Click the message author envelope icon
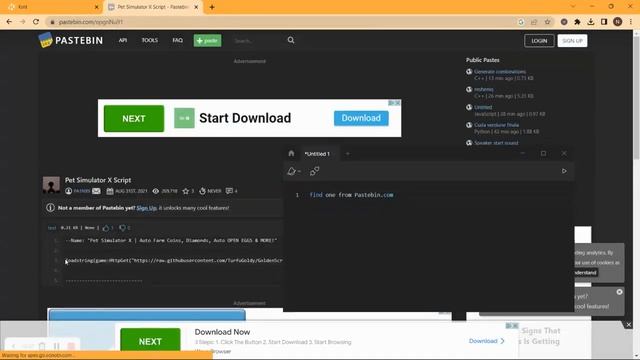 96,191
